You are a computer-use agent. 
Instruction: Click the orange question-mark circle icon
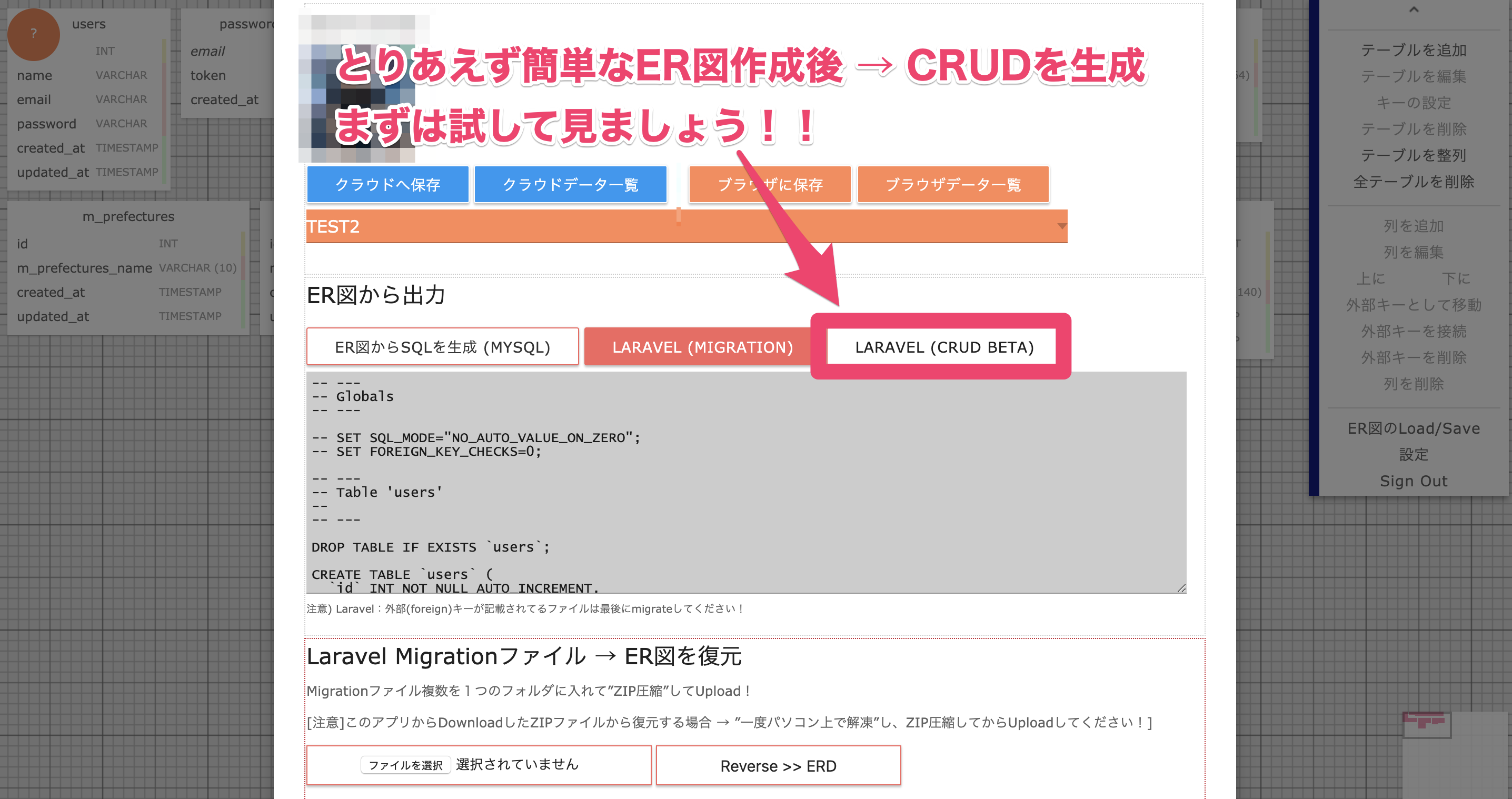point(34,34)
